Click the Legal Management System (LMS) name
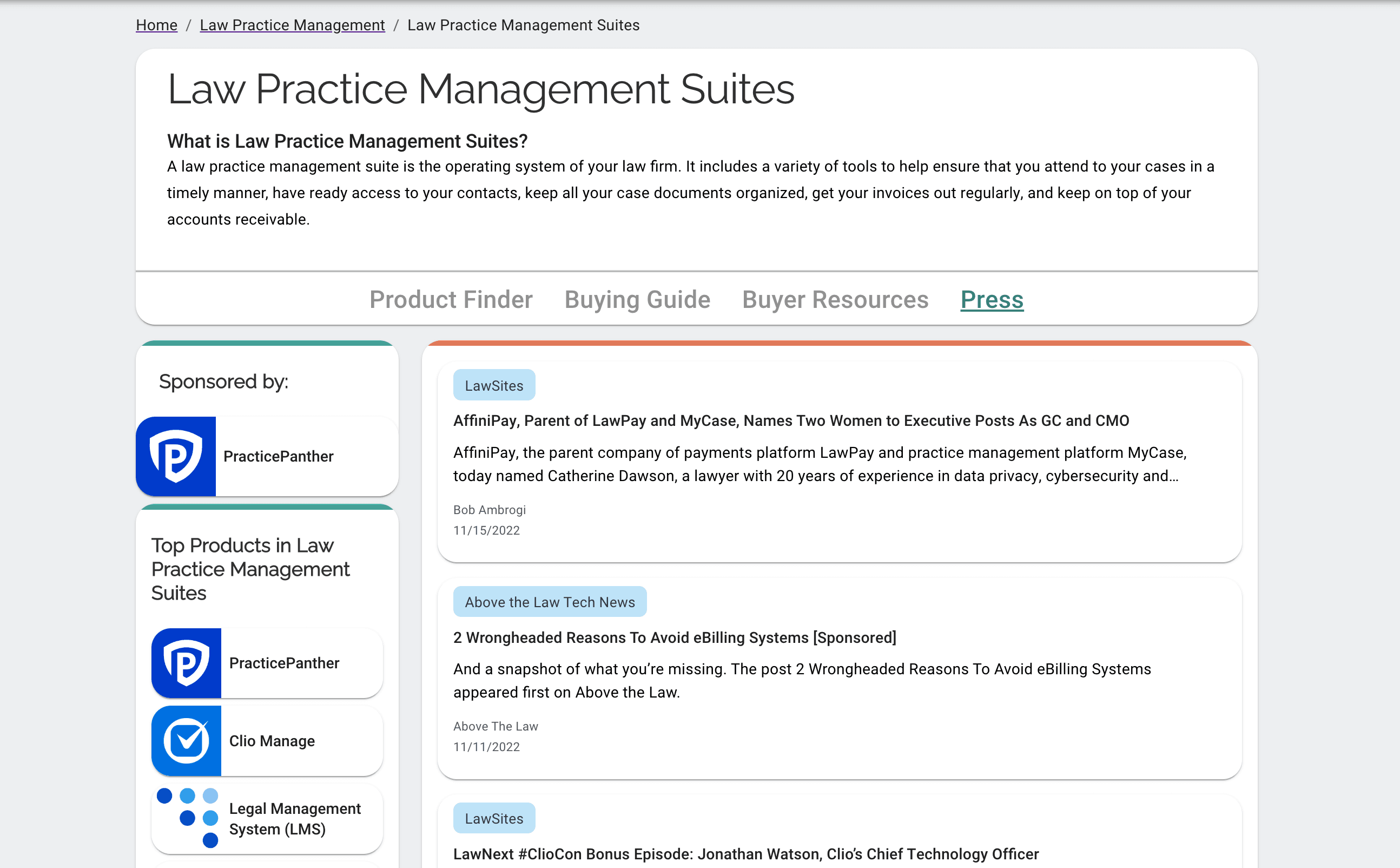 point(295,819)
